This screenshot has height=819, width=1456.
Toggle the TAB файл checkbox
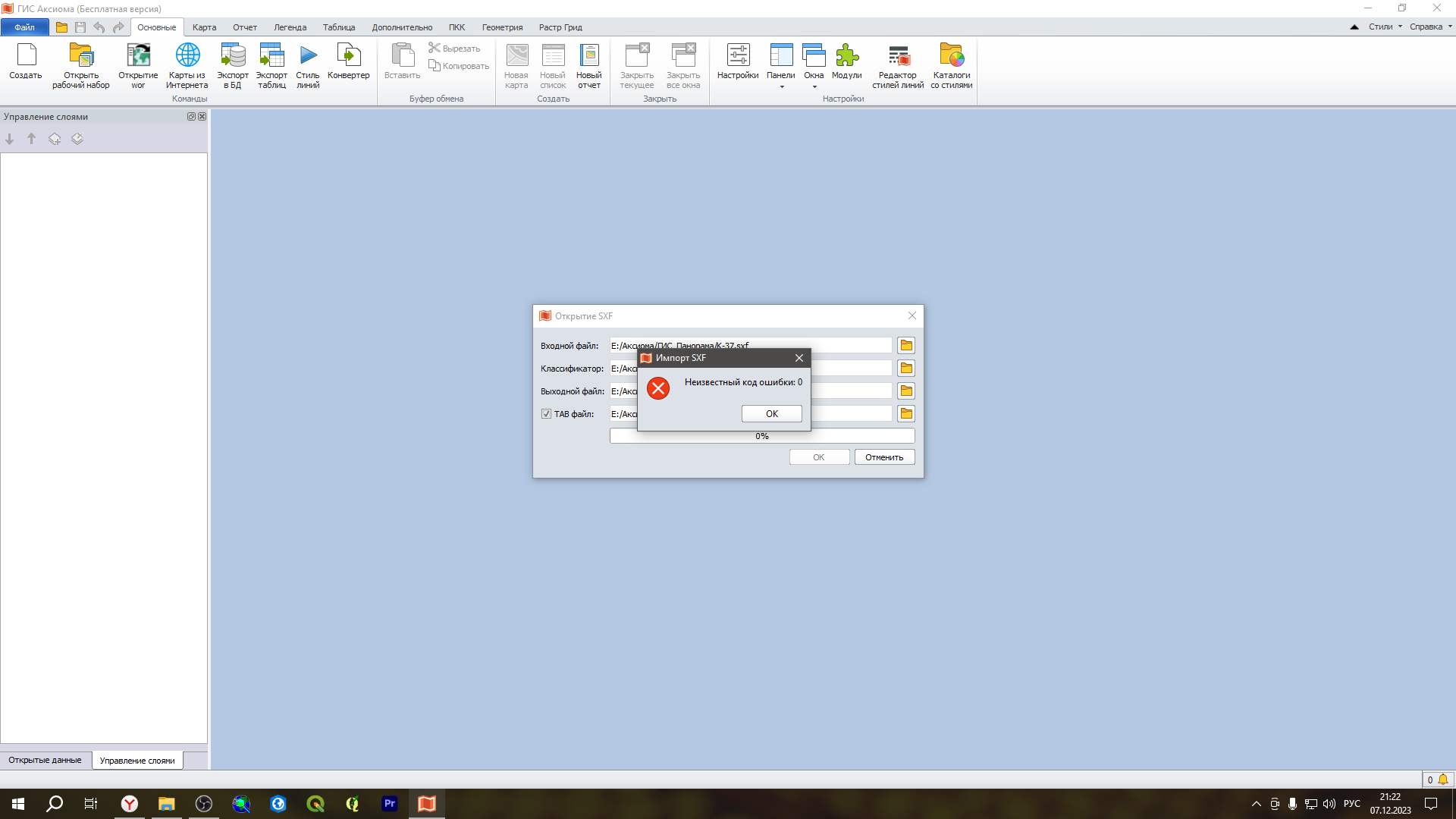click(546, 414)
